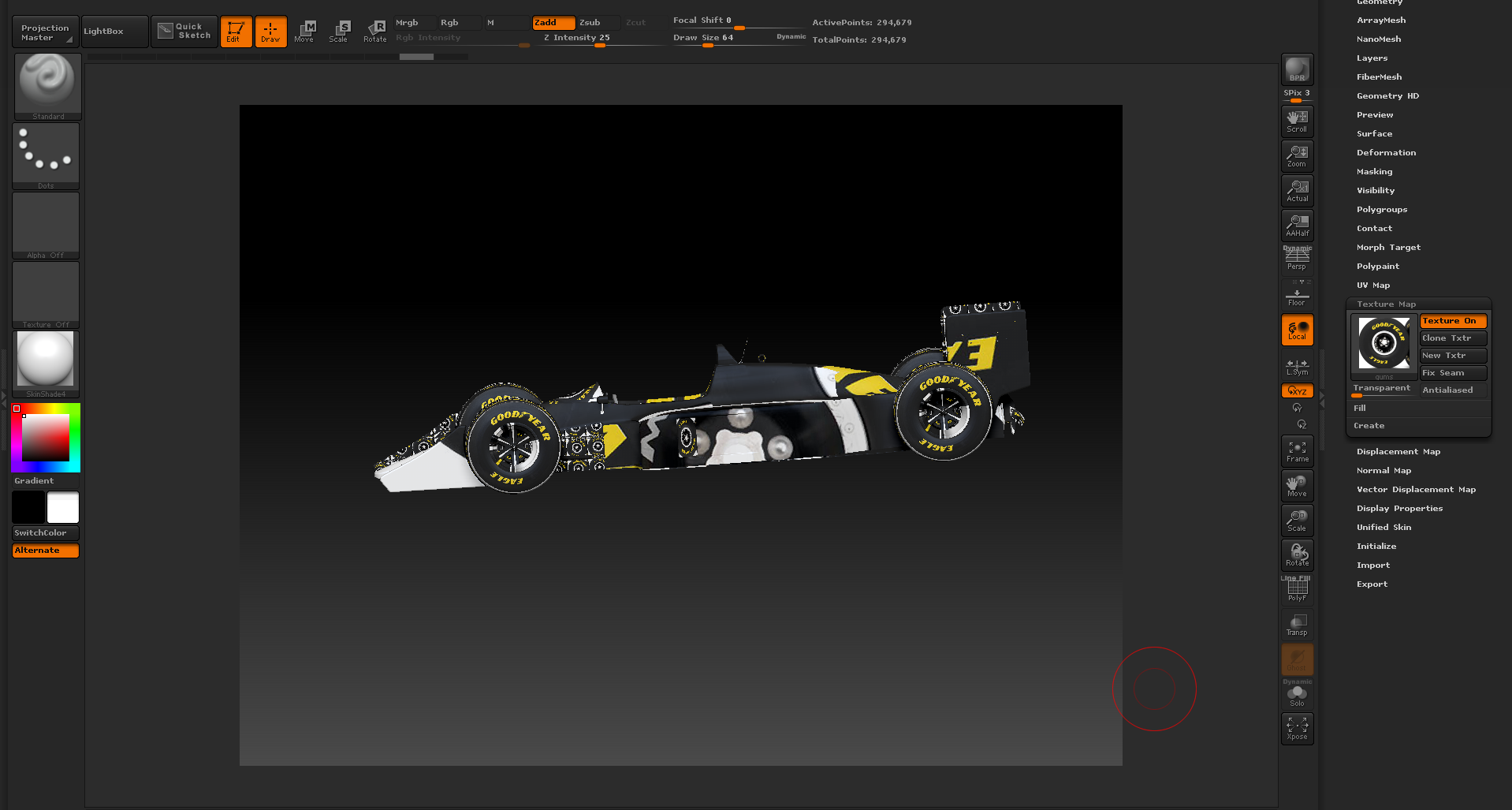Toggle Transp transparency mode

1297,624
